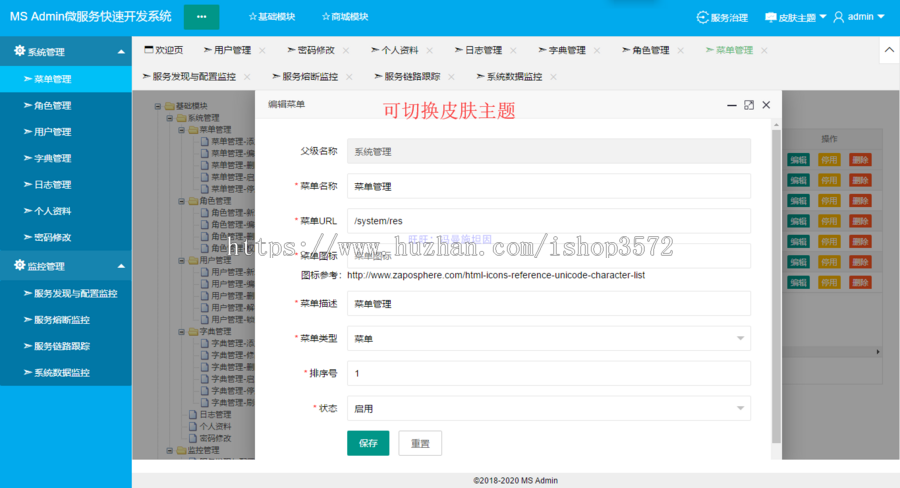Click the 菜单描述 input field

pos(549,304)
